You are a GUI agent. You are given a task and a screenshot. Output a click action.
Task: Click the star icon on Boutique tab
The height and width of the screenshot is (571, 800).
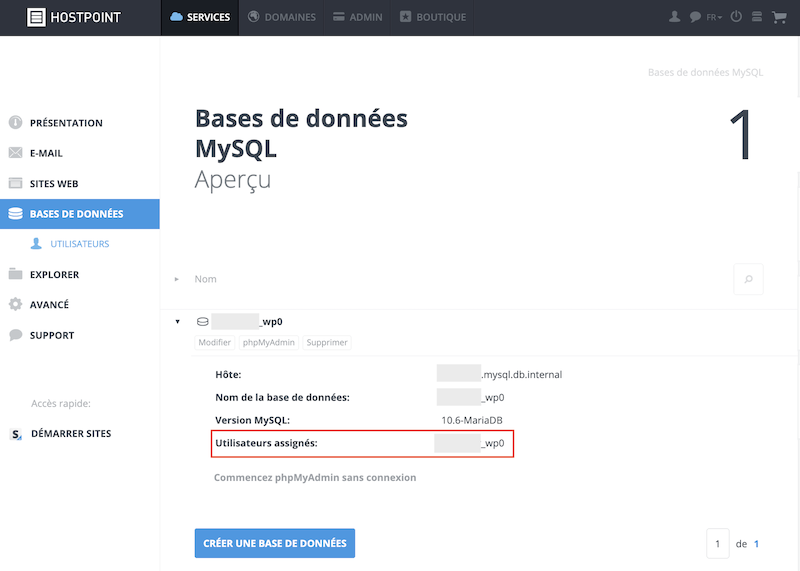[406, 17]
